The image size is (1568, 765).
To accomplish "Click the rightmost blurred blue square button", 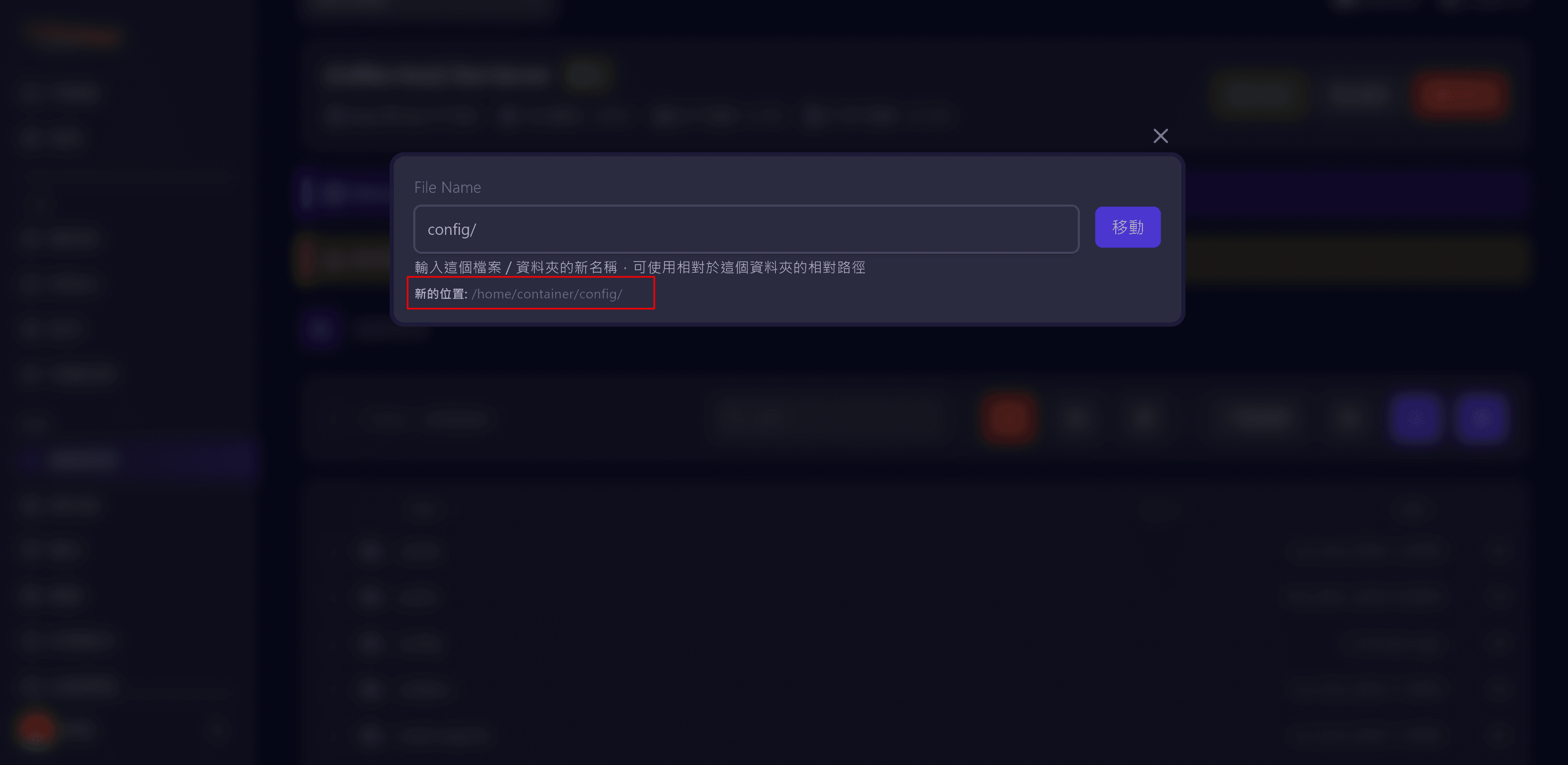I will click(x=1481, y=419).
